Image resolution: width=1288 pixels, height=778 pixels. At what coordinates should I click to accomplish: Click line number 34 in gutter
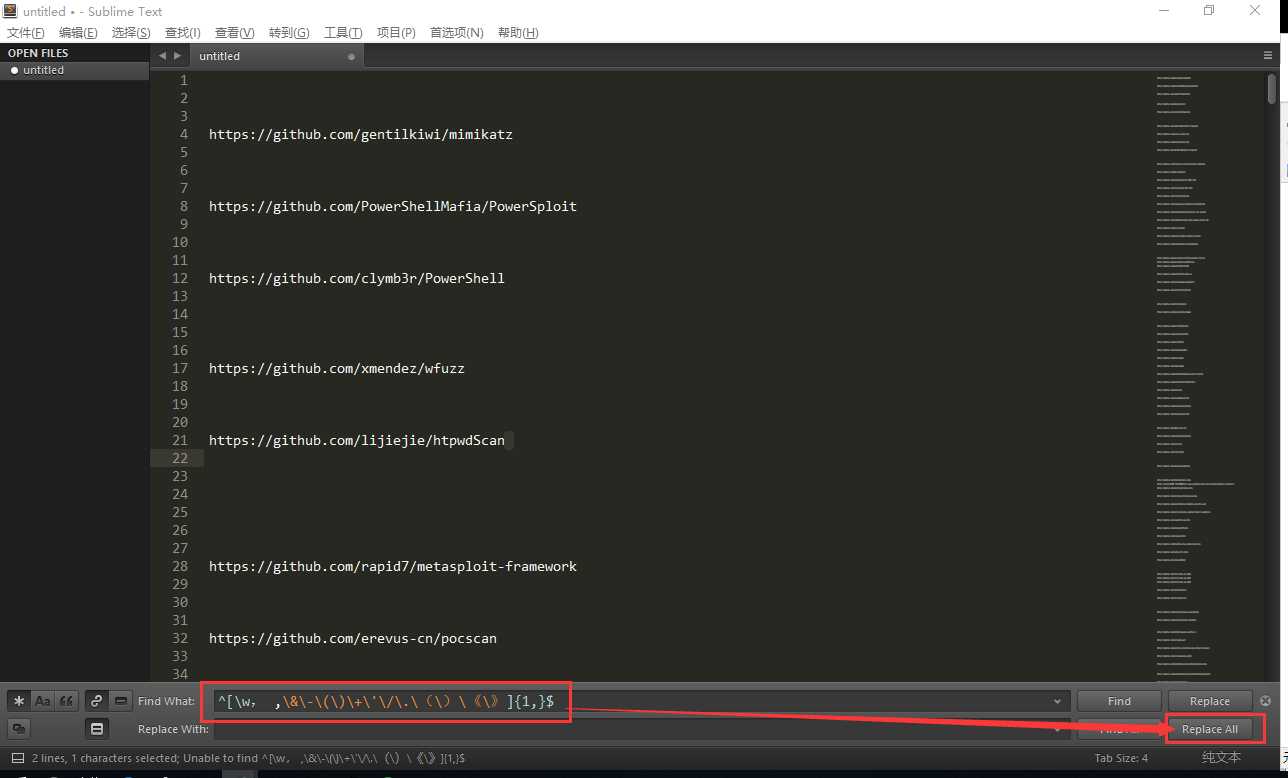(x=180, y=674)
